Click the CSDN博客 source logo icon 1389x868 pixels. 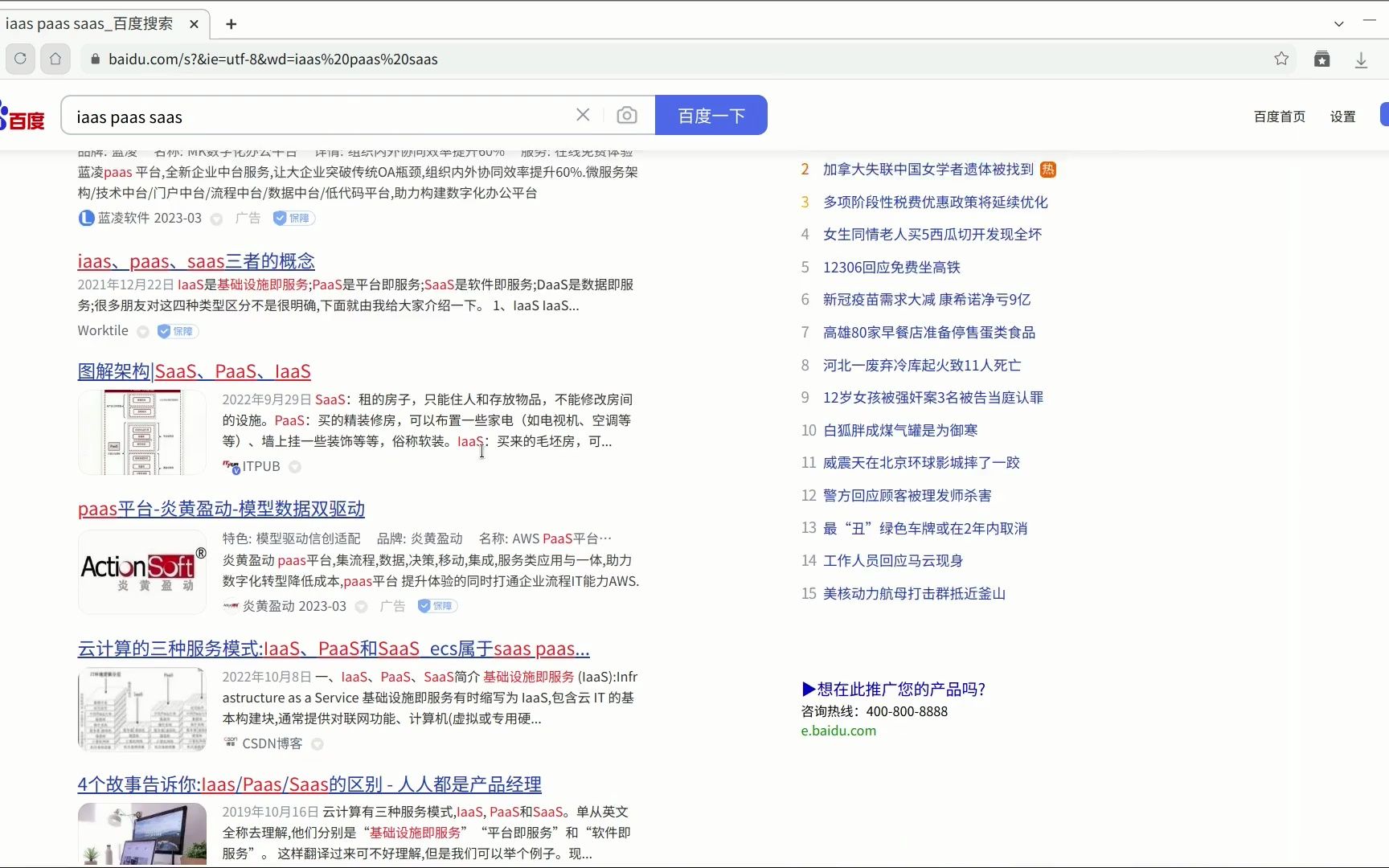[x=231, y=742]
